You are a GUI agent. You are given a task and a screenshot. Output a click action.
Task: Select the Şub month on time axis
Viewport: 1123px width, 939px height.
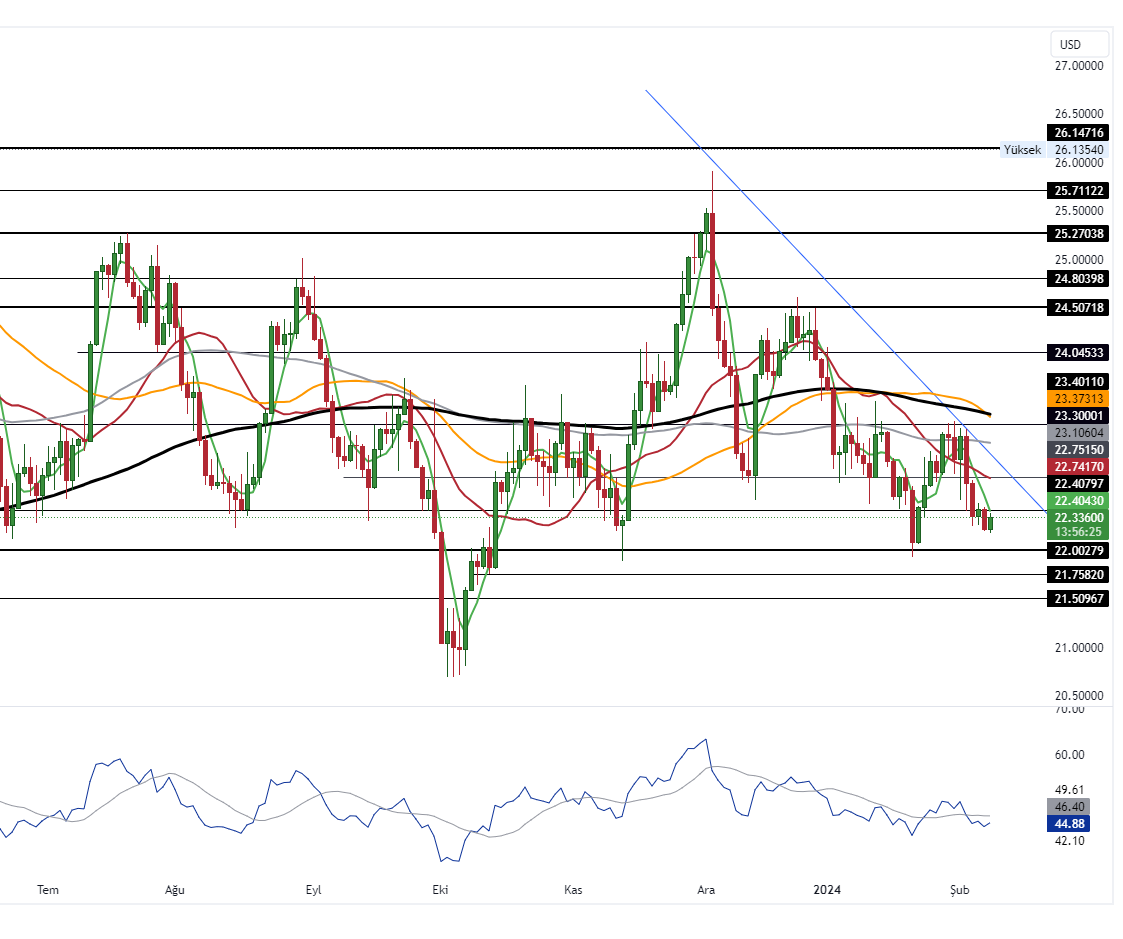tap(960, 889)
